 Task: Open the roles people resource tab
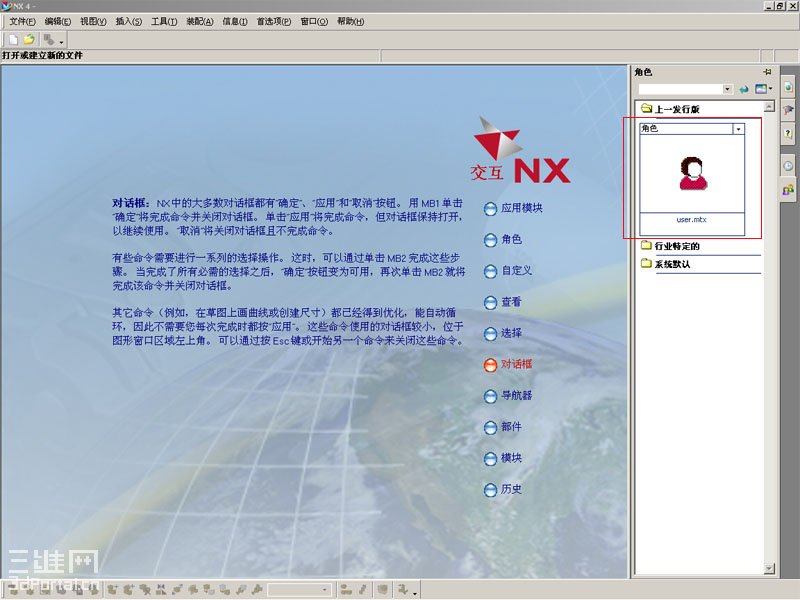pos(788,190)
